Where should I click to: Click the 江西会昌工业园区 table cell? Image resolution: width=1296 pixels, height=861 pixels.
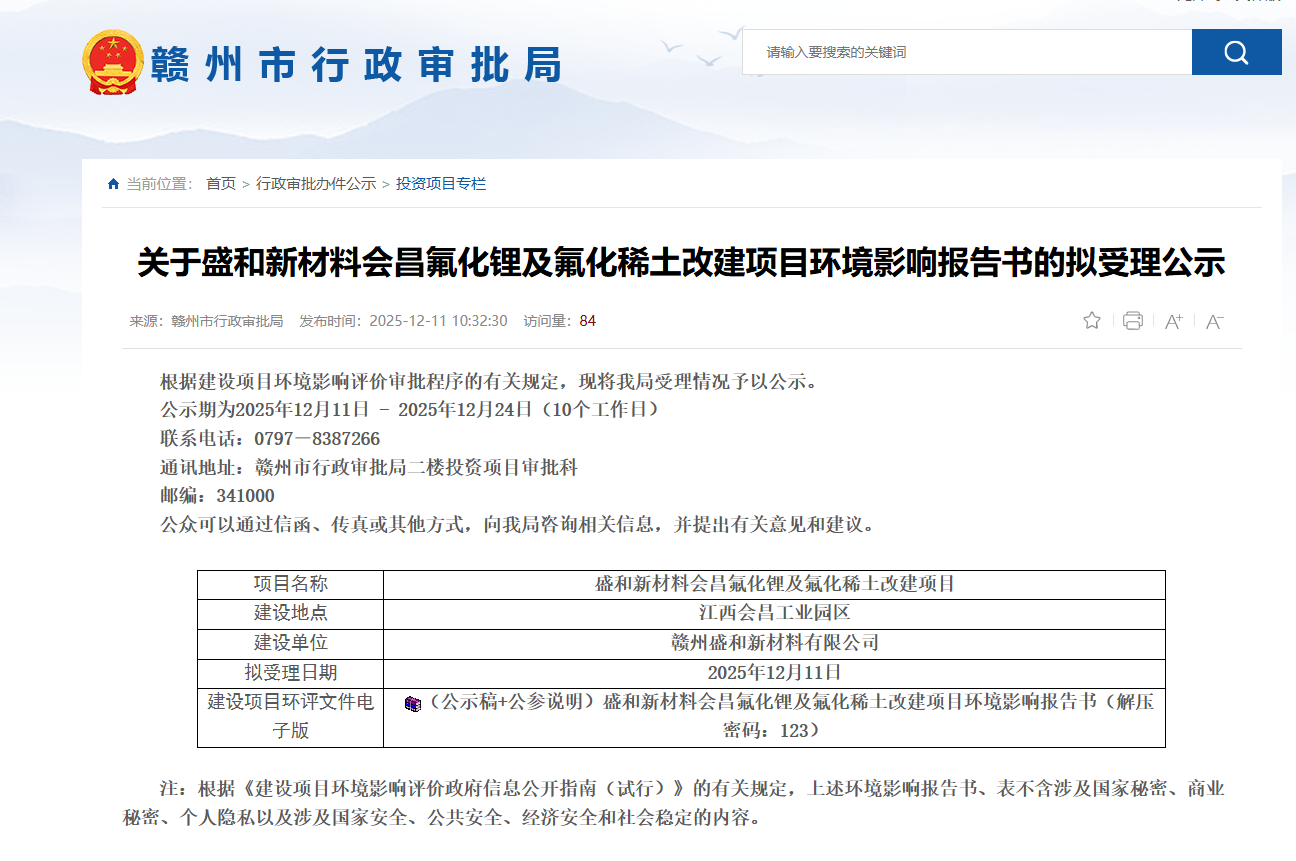774,613
